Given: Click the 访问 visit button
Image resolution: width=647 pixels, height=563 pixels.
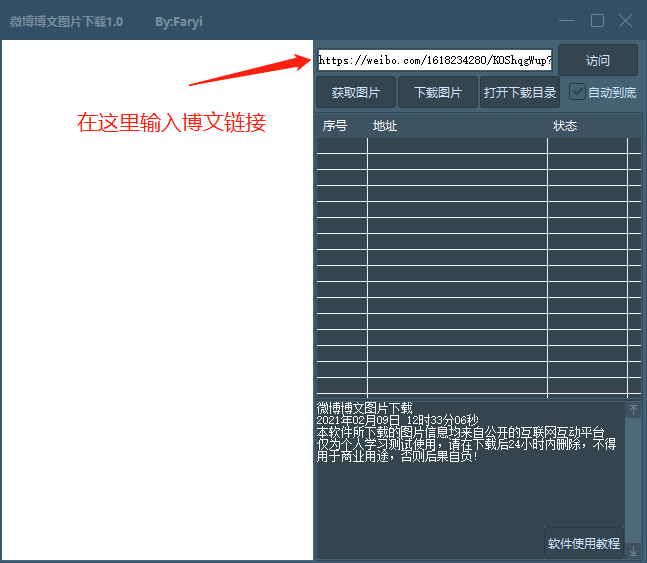Looking at the screenshot, I should pyautogui.click(x=598, y=60).
